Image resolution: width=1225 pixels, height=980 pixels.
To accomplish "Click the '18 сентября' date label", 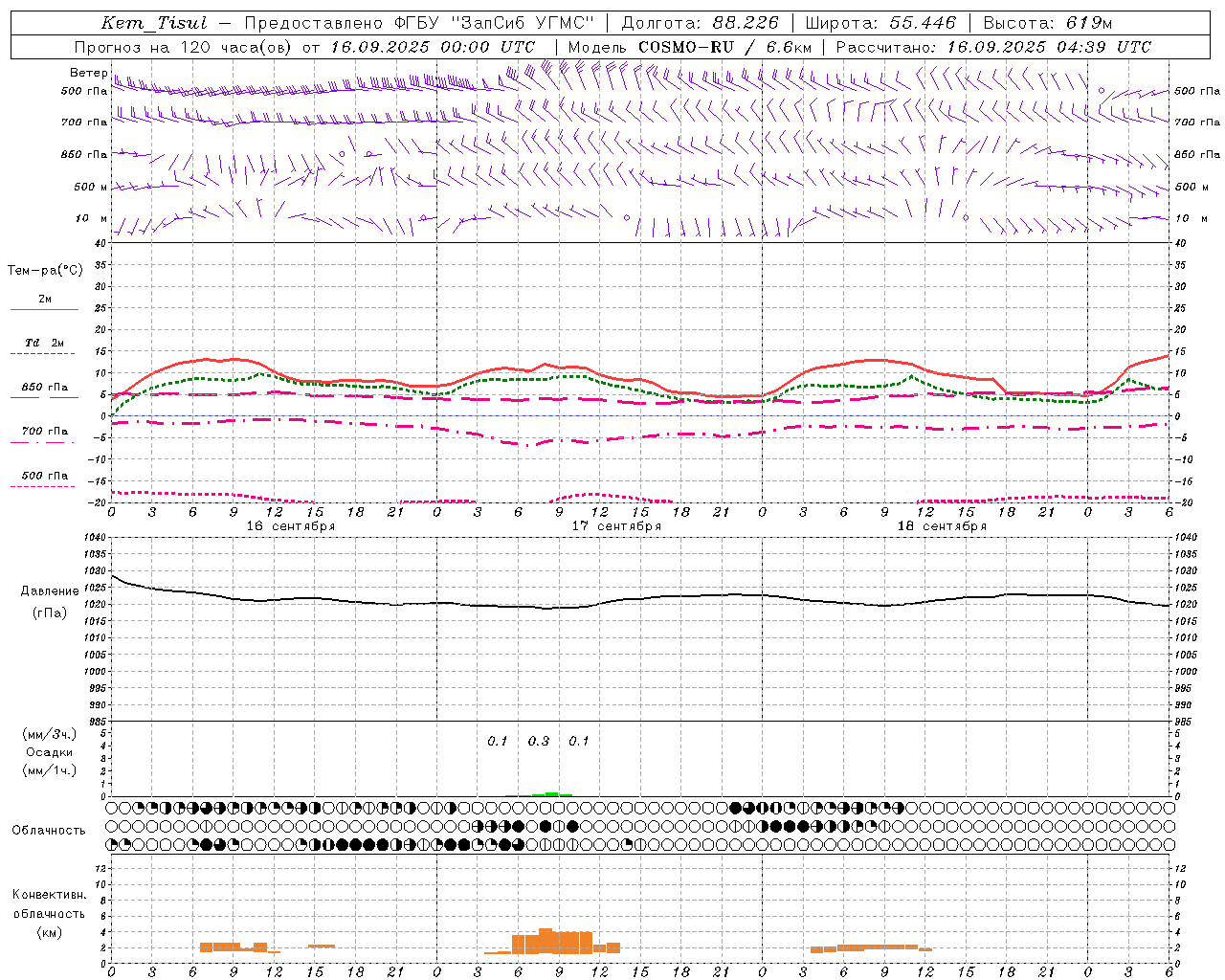I will [942, 526].
